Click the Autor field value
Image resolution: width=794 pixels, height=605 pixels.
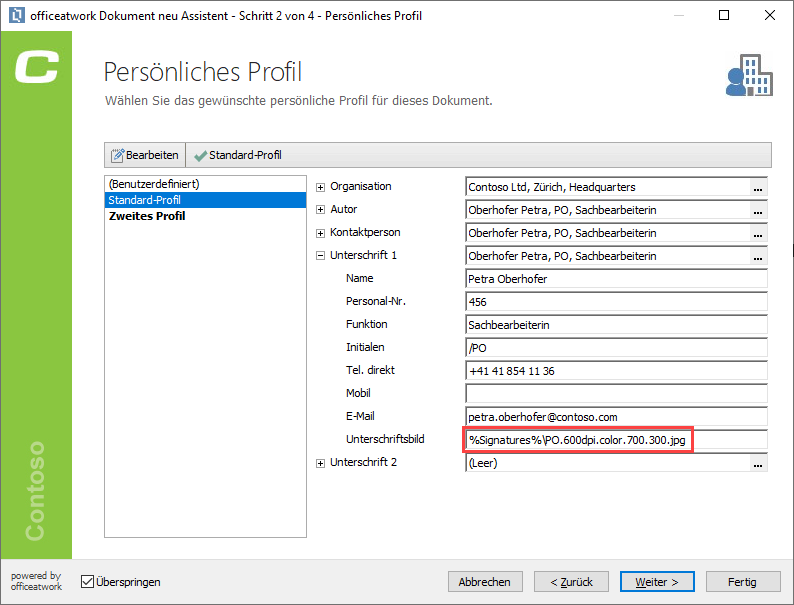[x=607, y=210]
